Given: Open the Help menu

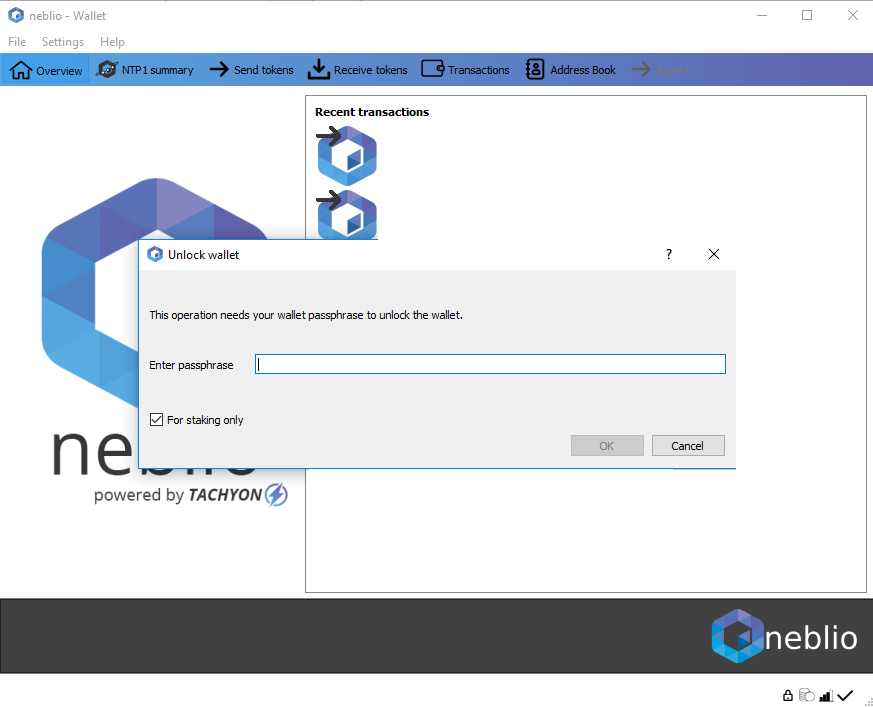Looking at the screenshot, I should [112, 42].
